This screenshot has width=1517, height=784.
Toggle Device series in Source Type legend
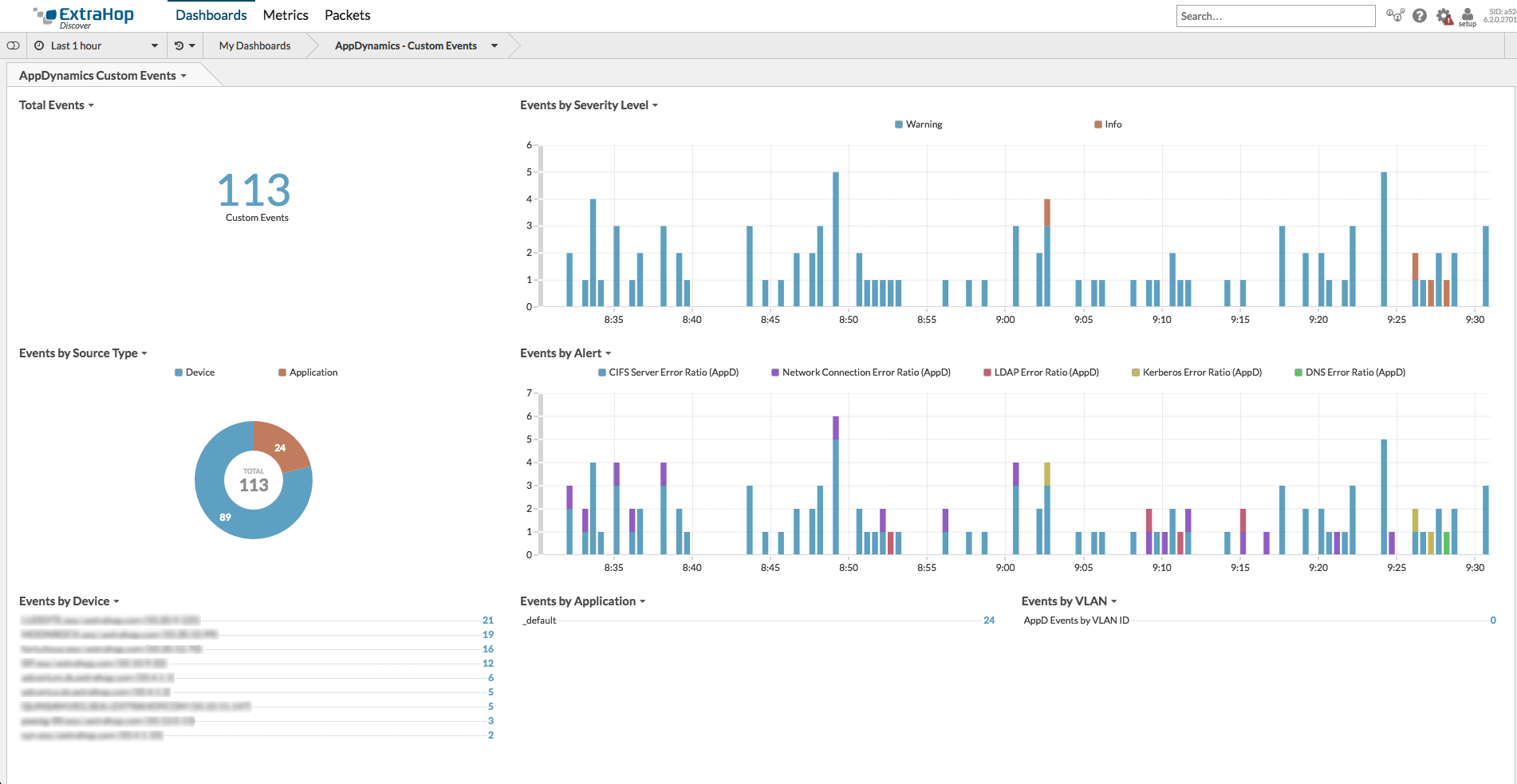tap(194, 372)
